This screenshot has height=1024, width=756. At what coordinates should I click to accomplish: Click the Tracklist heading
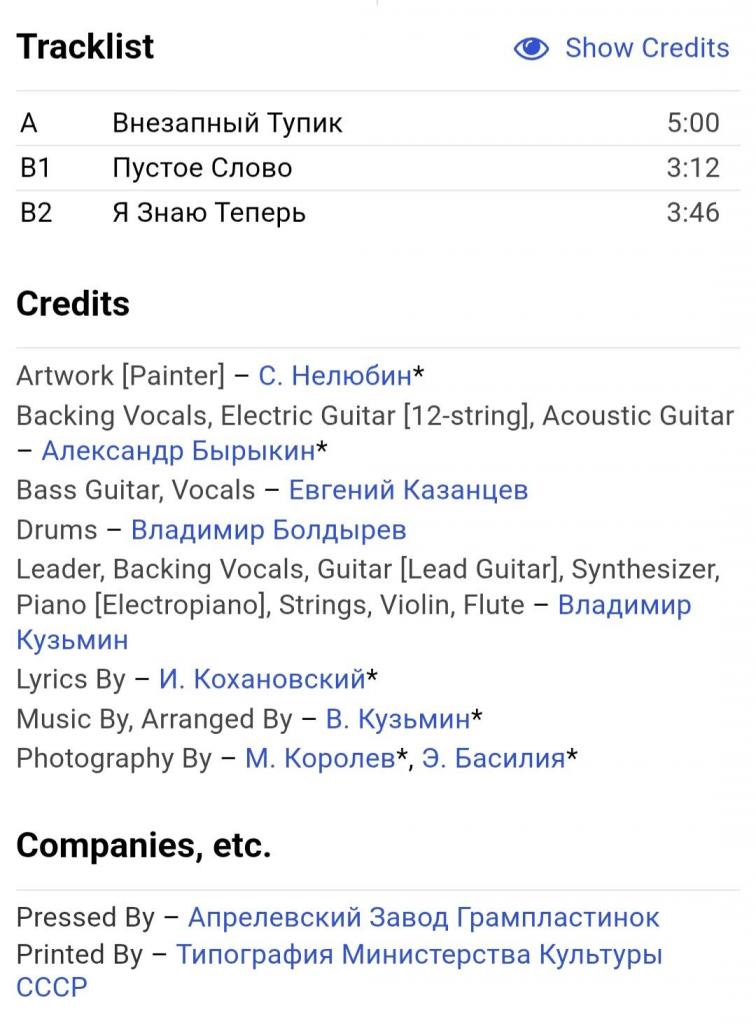coord(86,46)
